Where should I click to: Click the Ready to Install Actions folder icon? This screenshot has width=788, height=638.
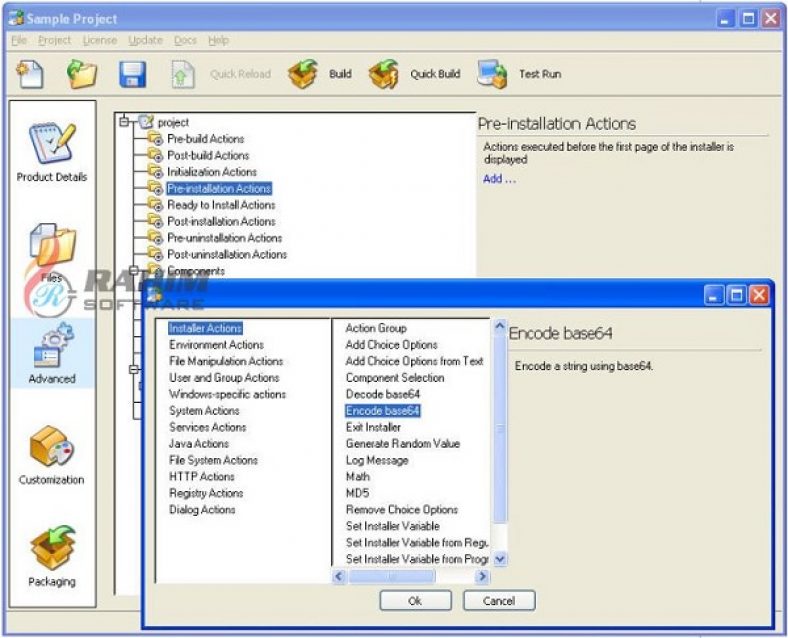point(155,204)
